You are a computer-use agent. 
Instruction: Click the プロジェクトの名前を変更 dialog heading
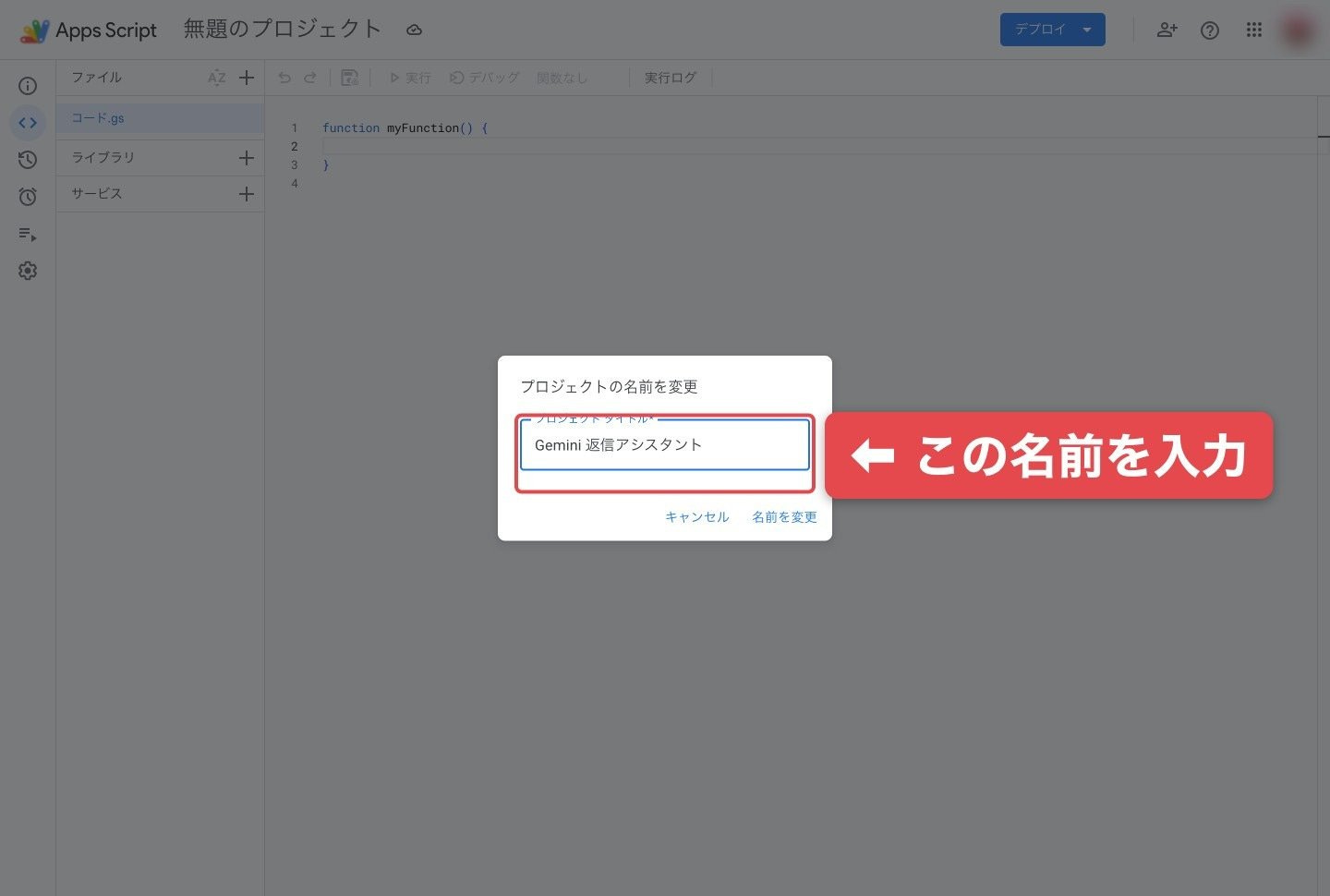click(x=609, y=387)
